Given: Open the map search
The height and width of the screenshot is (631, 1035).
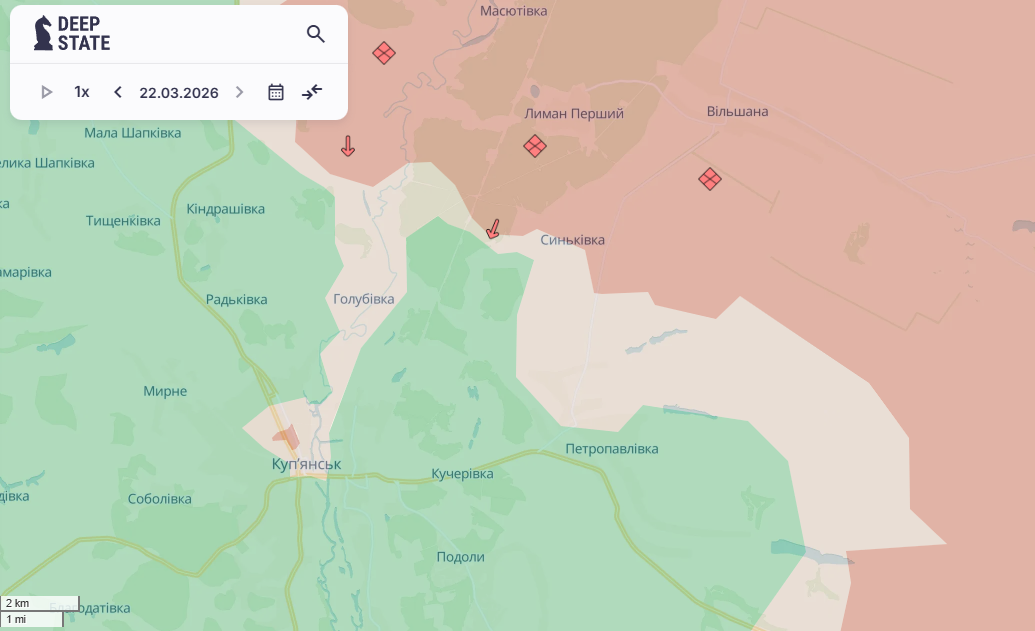Looking at the screenshot, I should click(x=316, y=34).
